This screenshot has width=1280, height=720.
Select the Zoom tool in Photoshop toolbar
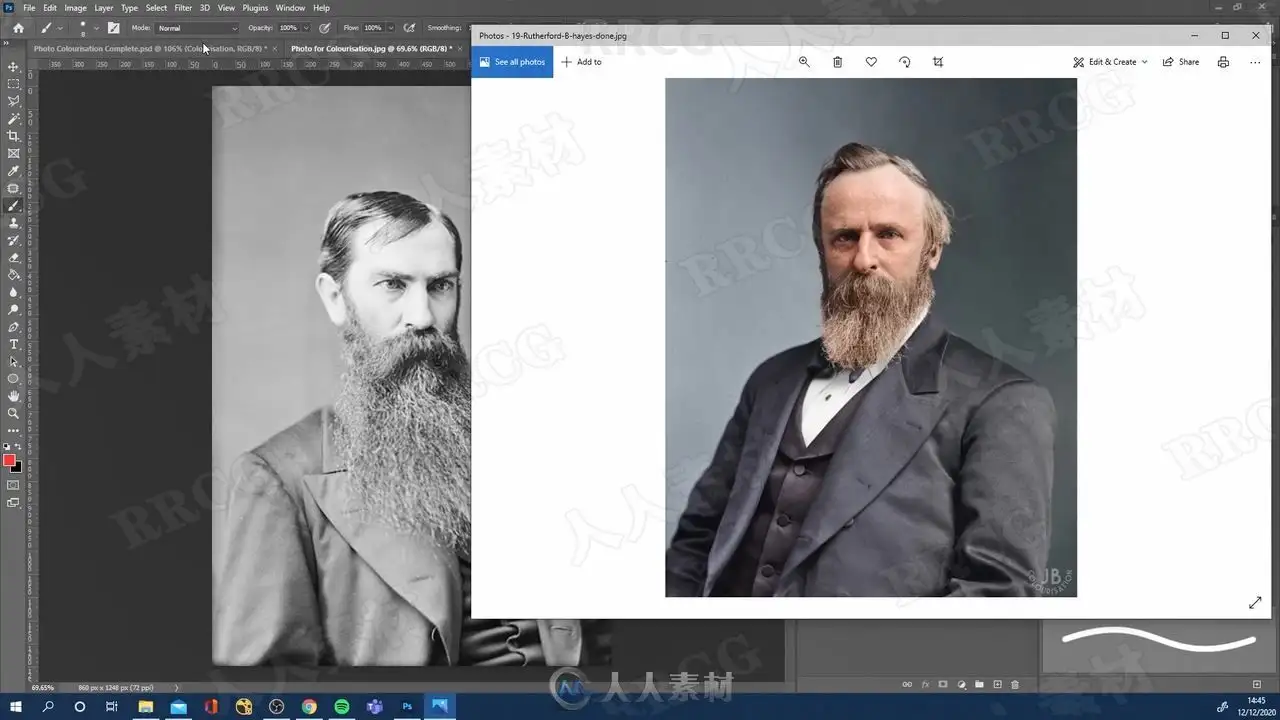pyautogui.click(x=13, y=413)
